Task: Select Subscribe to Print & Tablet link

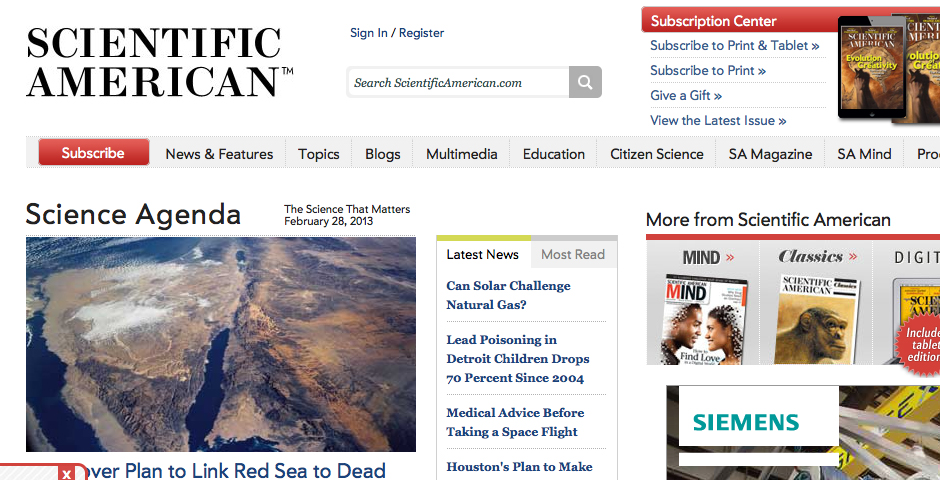Action: tap(734, 46)
